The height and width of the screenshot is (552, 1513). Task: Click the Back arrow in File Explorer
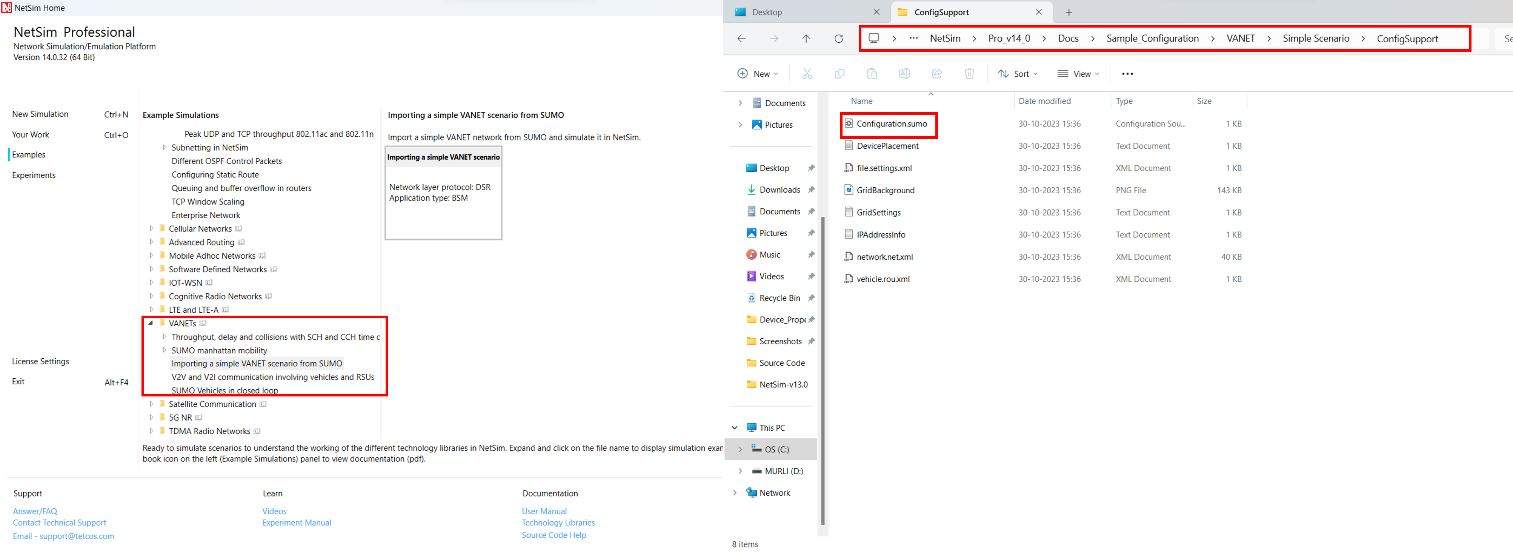(x=741, y=39)
